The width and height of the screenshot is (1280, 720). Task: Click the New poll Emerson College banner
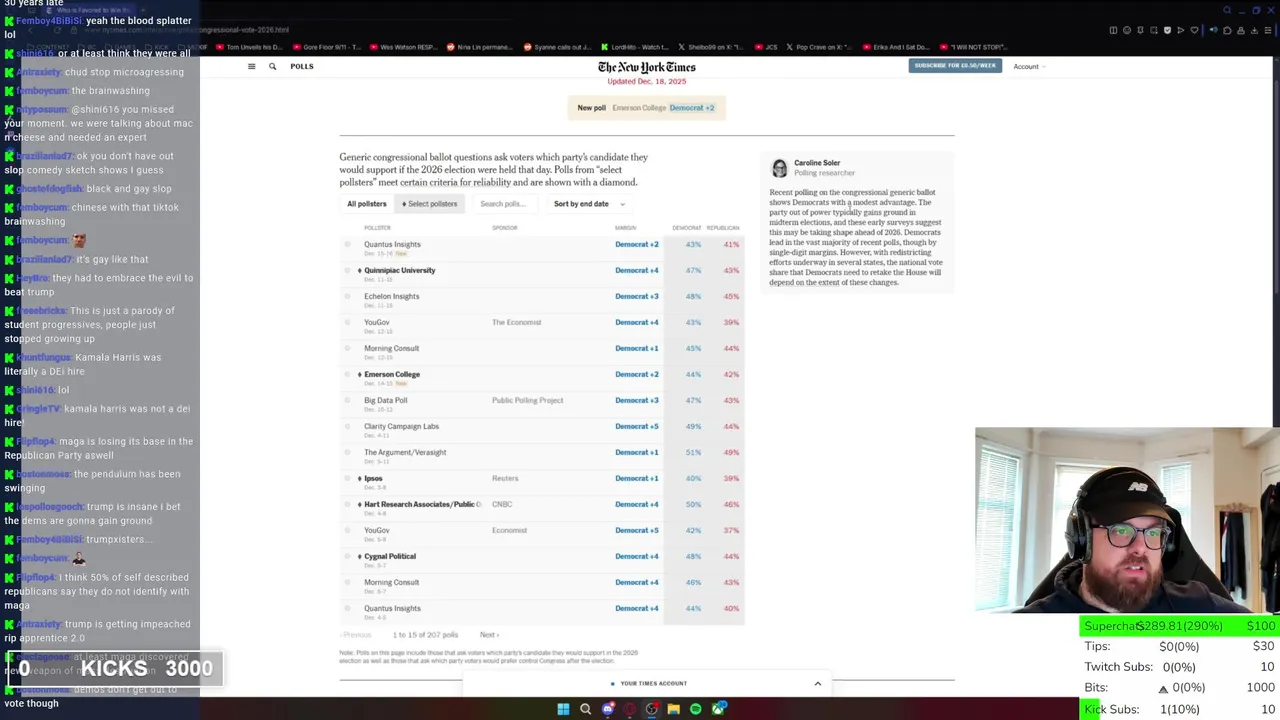pos(646,108)
